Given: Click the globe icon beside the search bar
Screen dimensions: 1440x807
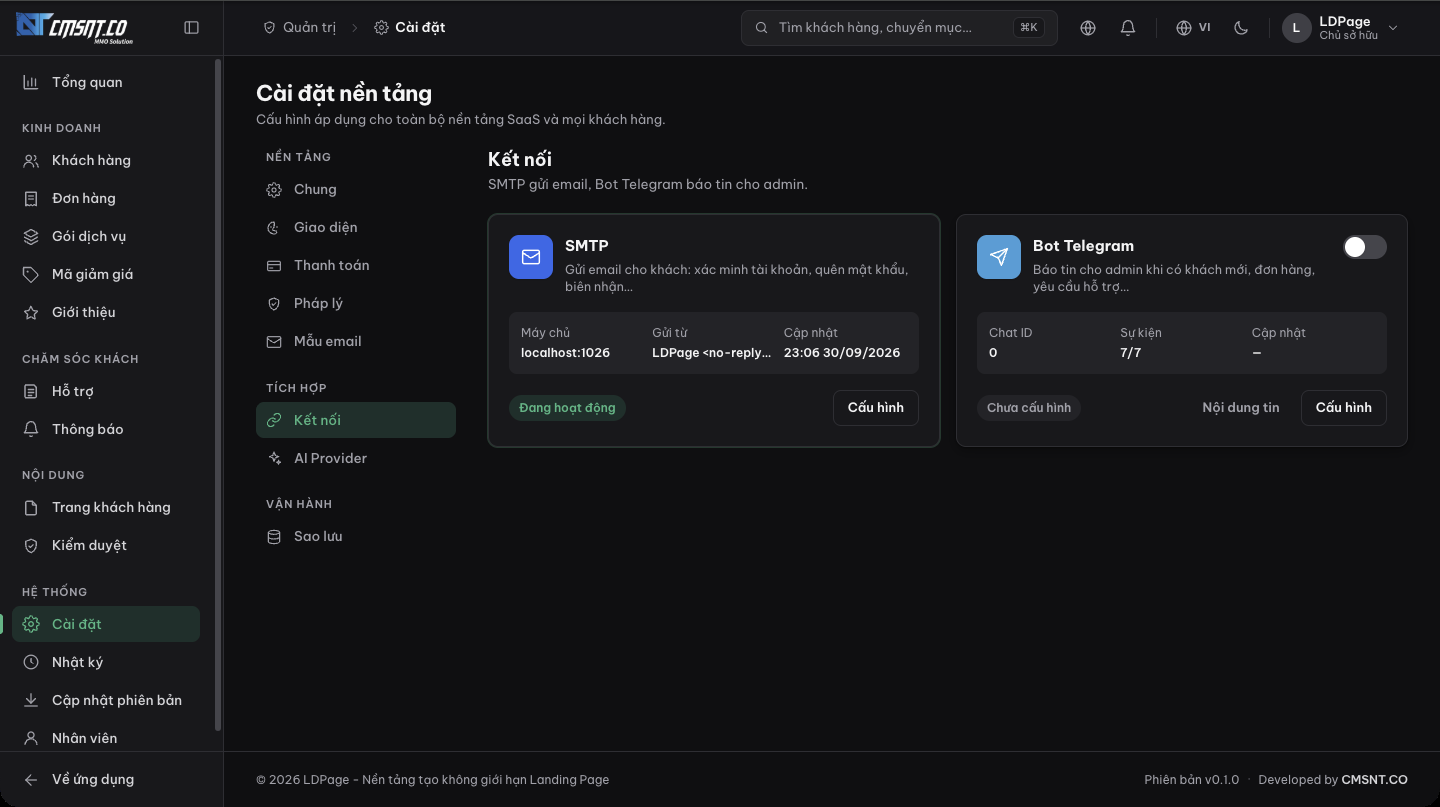Looking at the screenshot, I should point(1088,28).
